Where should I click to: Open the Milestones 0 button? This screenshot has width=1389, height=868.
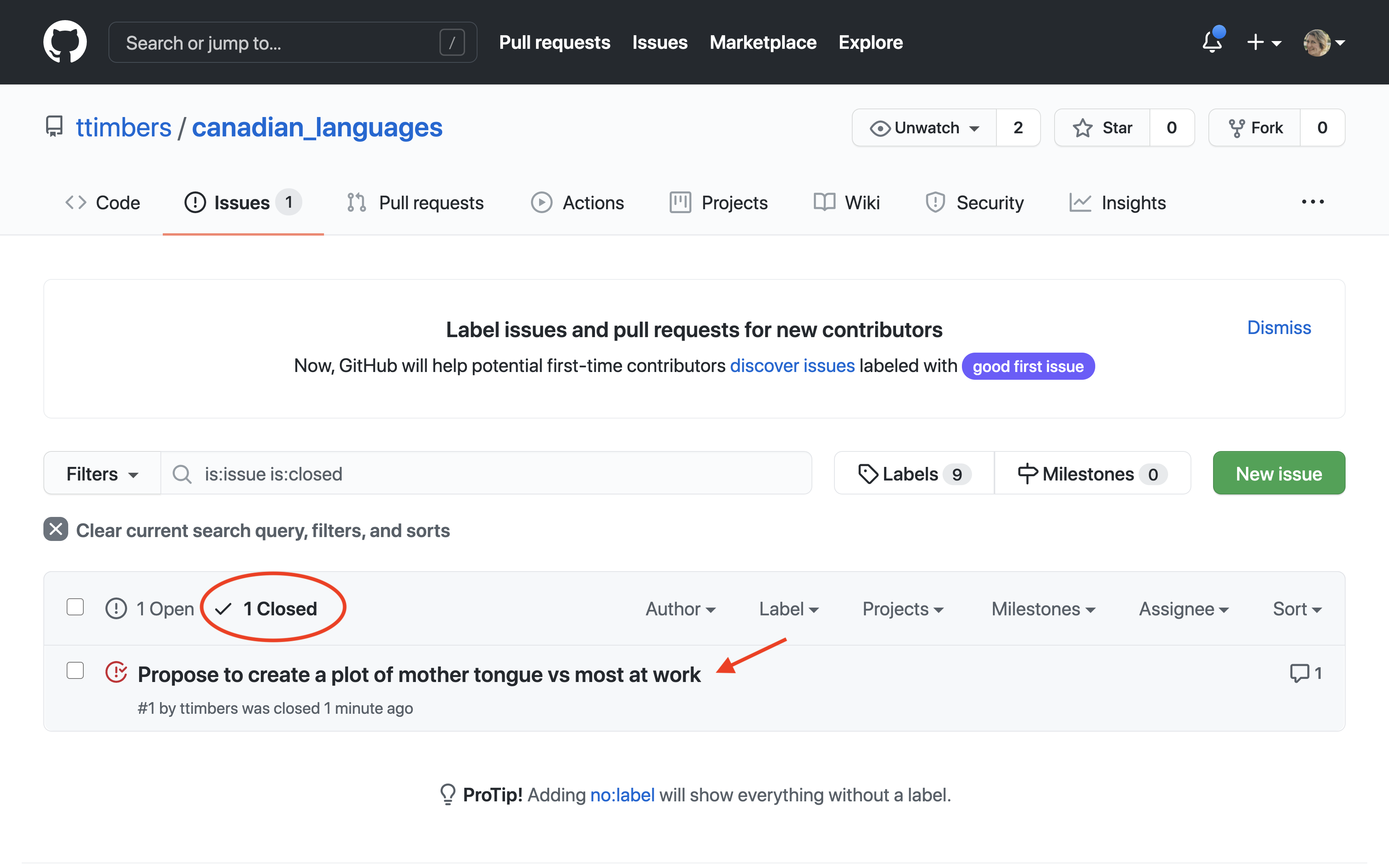pos(1092,474)
